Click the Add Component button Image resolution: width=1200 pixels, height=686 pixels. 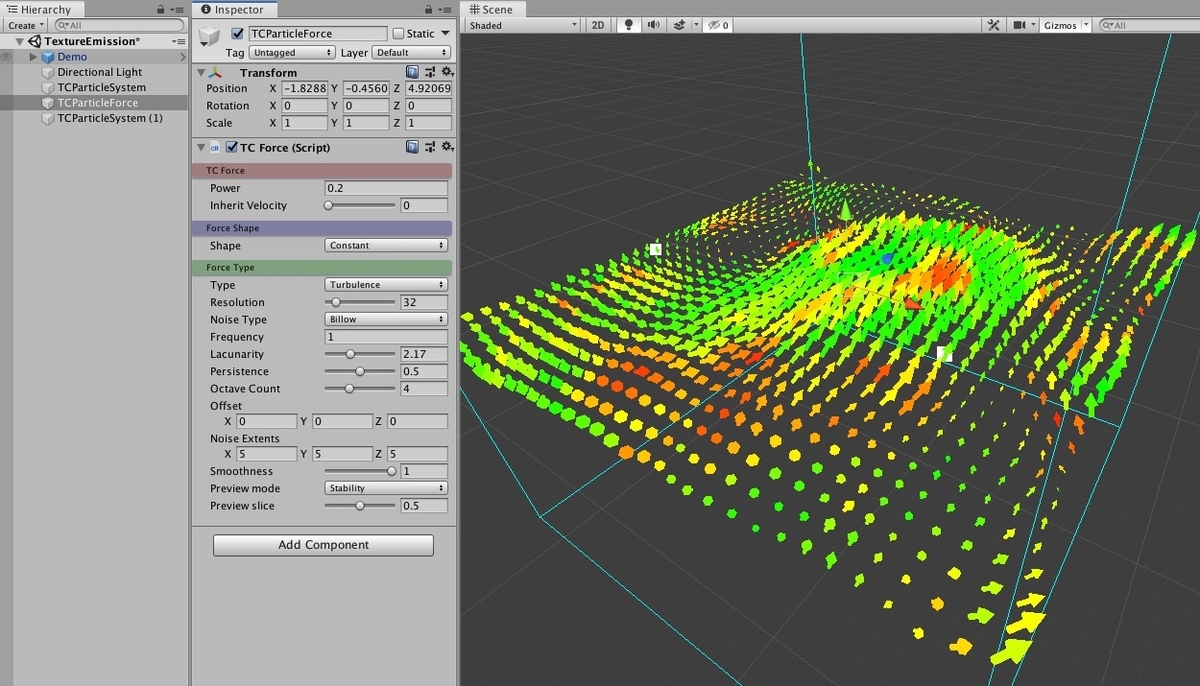coord(323,545)
